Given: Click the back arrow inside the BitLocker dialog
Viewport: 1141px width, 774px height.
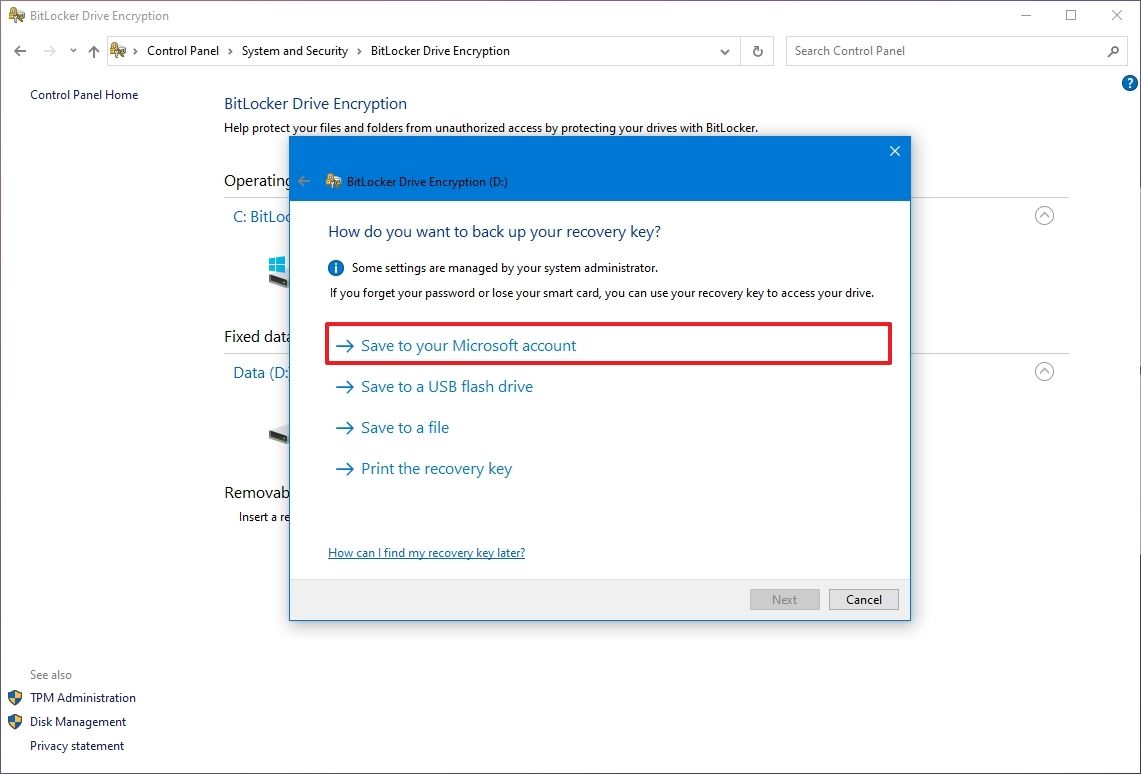Looking at the screenshot, I should (304, 181).
